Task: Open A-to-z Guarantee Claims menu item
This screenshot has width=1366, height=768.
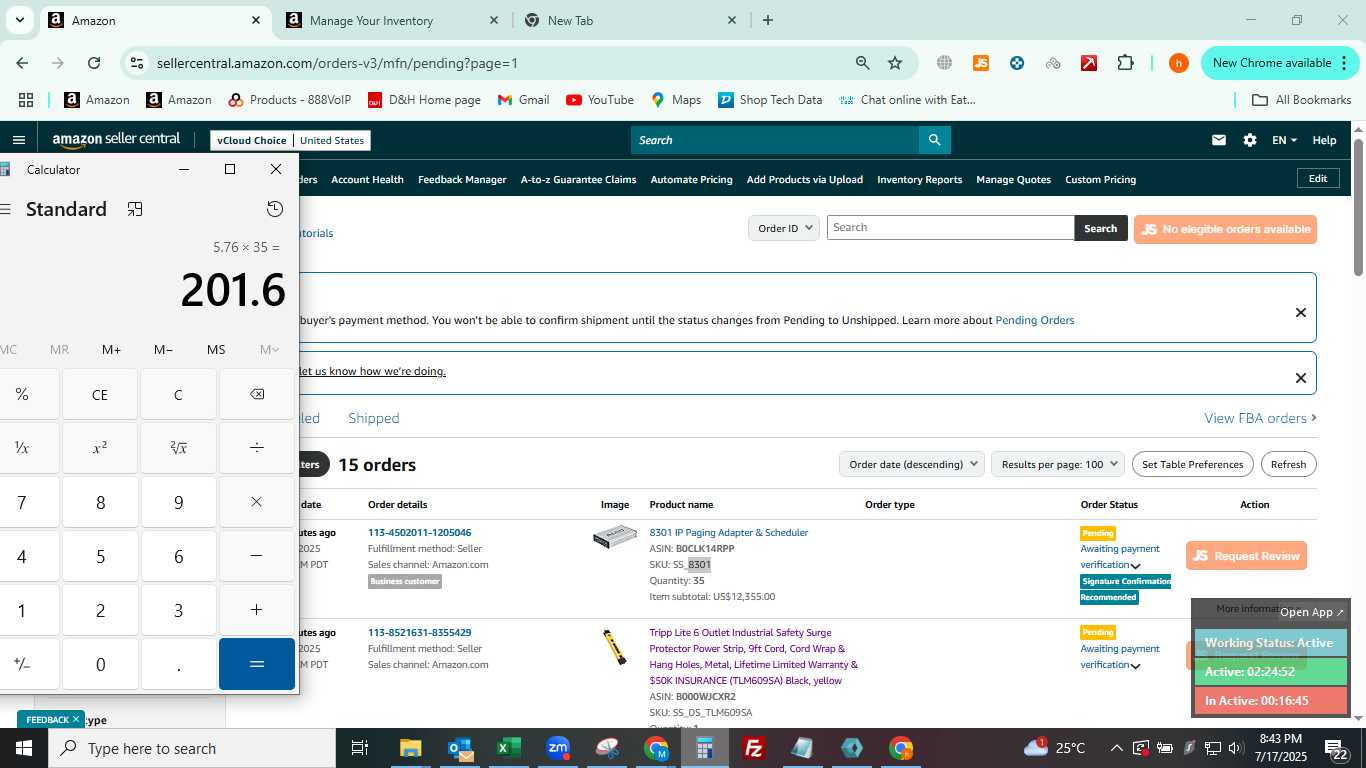Action: click(578, 180)
